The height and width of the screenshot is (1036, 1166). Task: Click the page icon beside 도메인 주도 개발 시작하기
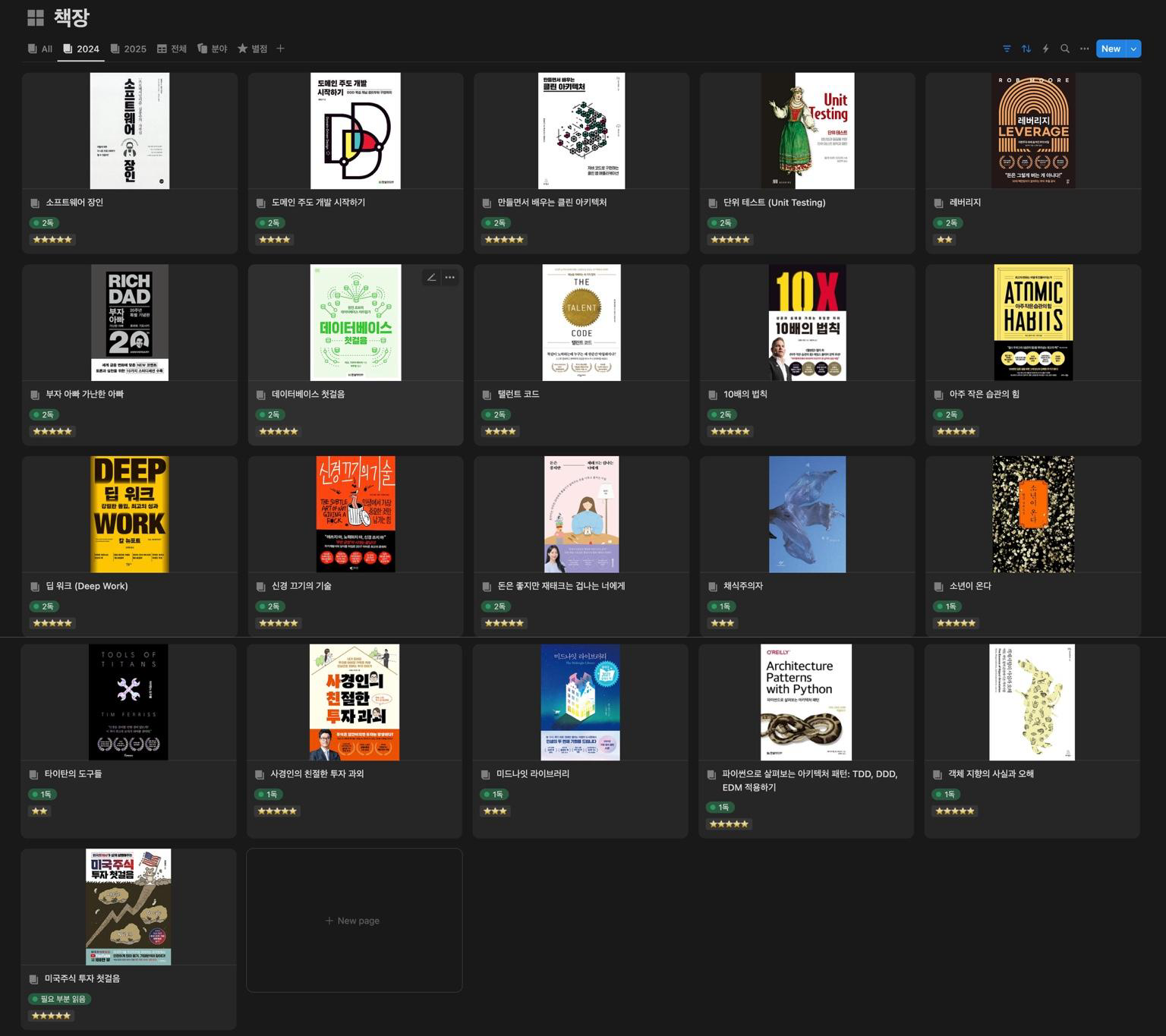coord(261,203)
